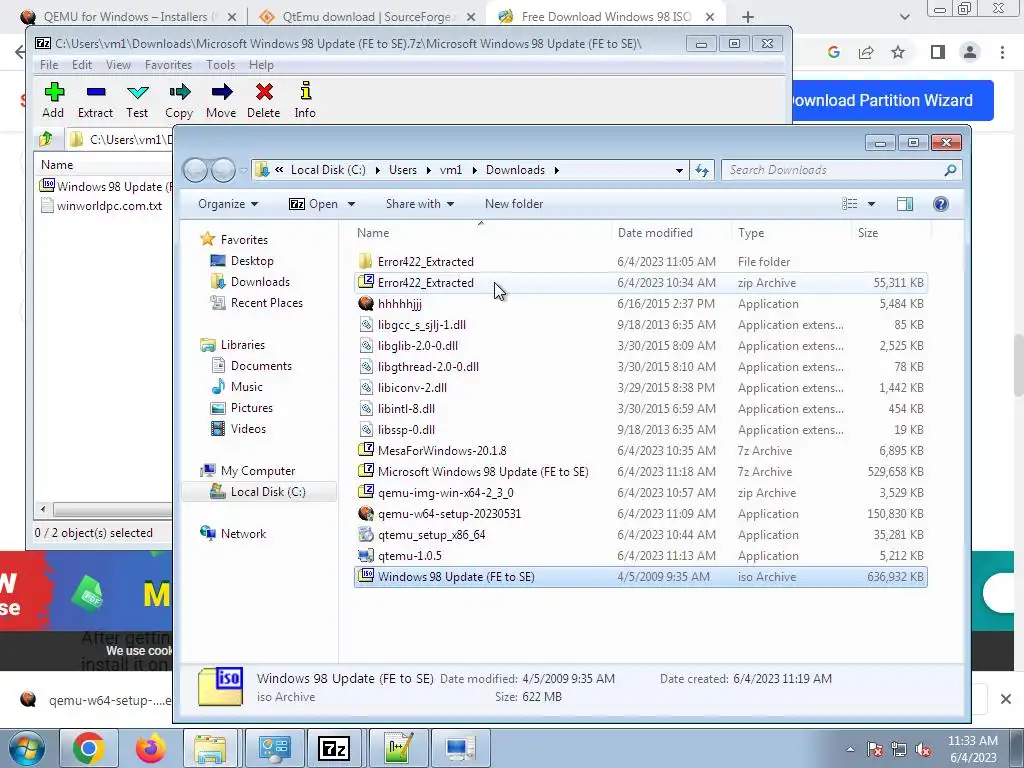The image size is (1024, 768).
Task: Click the 7-Zip taskbar icon
Action: point(334,748)
